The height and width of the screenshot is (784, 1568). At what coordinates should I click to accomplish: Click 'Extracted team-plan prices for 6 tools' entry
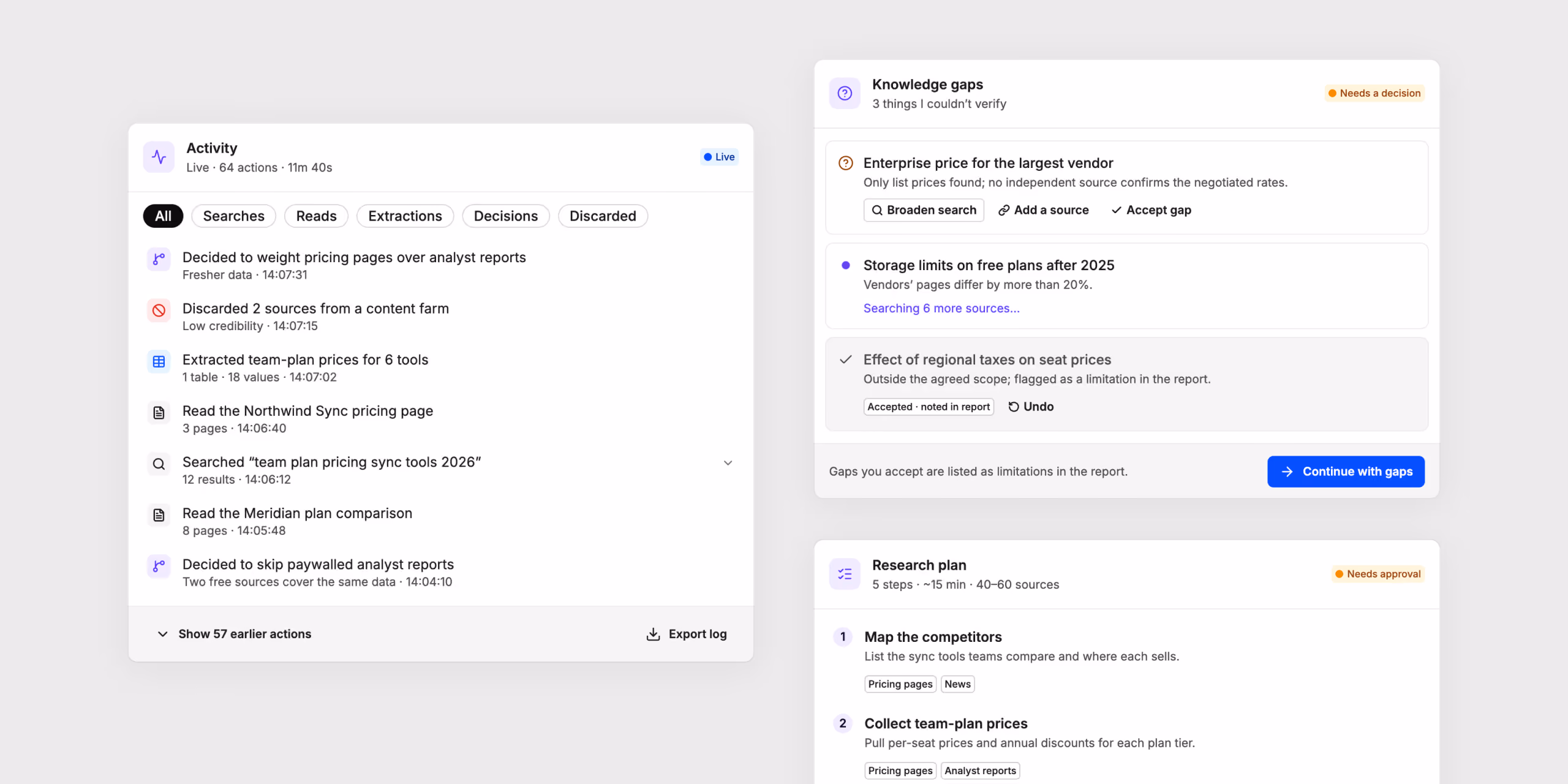click(x=441, y=367)
